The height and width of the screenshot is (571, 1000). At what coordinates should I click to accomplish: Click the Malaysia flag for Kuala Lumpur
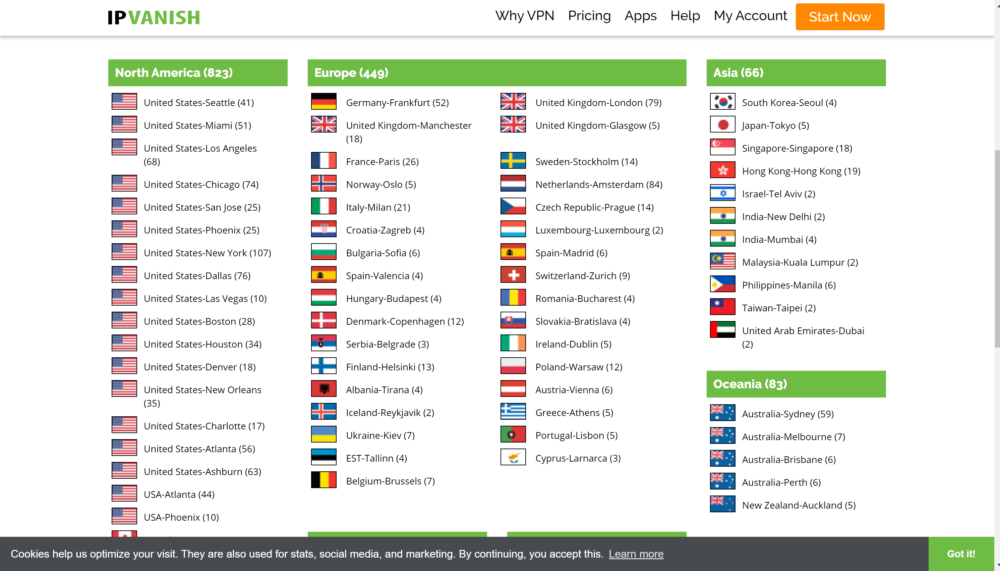pyautogui.click(x=723, y=262)
